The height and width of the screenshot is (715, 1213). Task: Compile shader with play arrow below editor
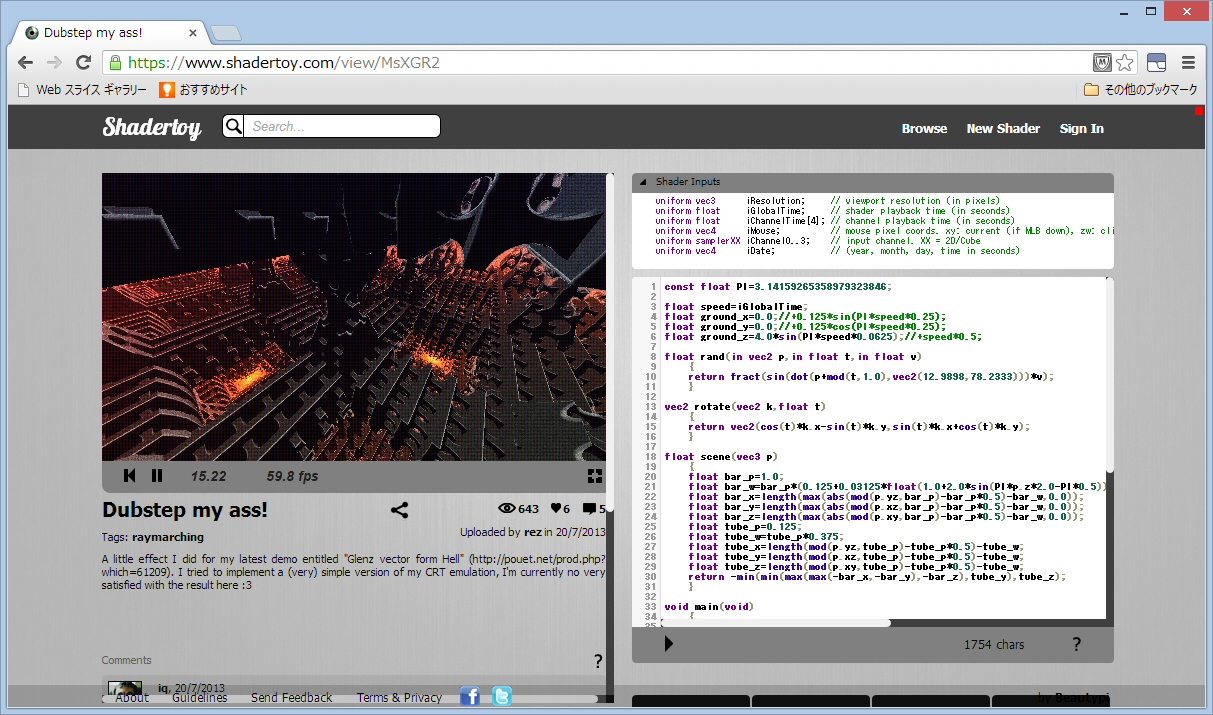(x=669, y=644)
